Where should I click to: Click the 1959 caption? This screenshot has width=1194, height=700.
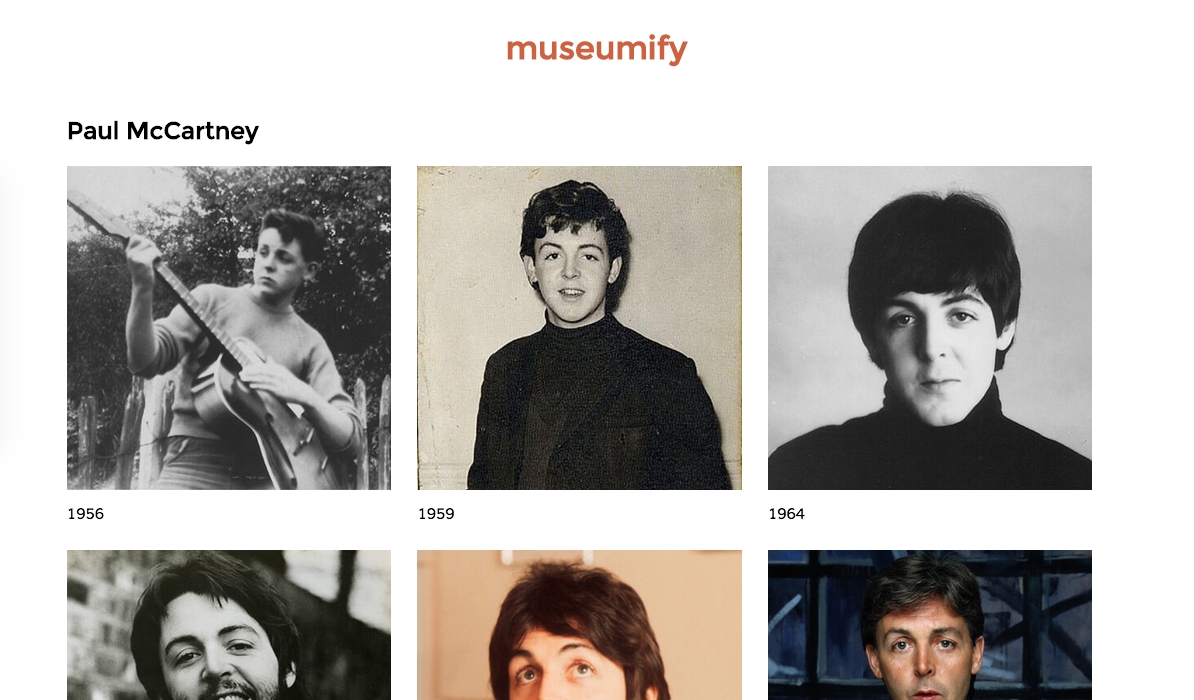tap(436, 514)
